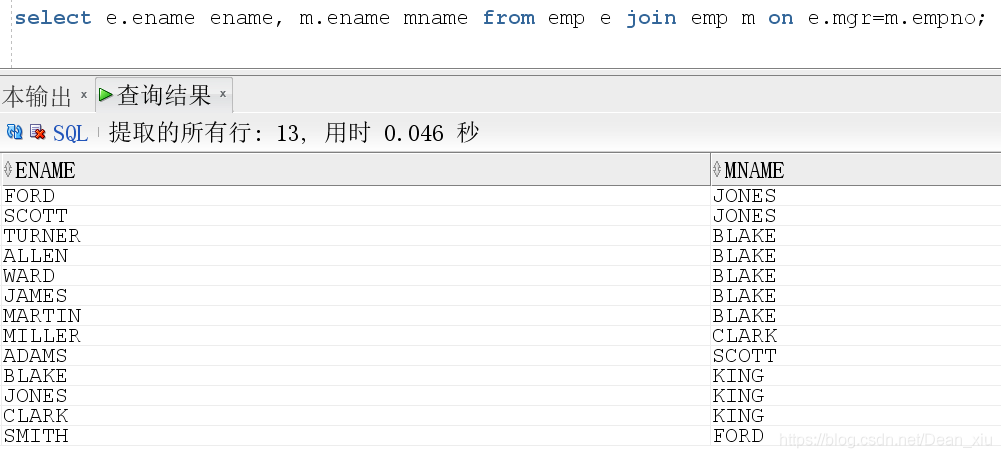Click the blue SQL link in toolbar
The height and width of the screenshot is (458, 1001).
pyautogui.click(x=70, y=133)
